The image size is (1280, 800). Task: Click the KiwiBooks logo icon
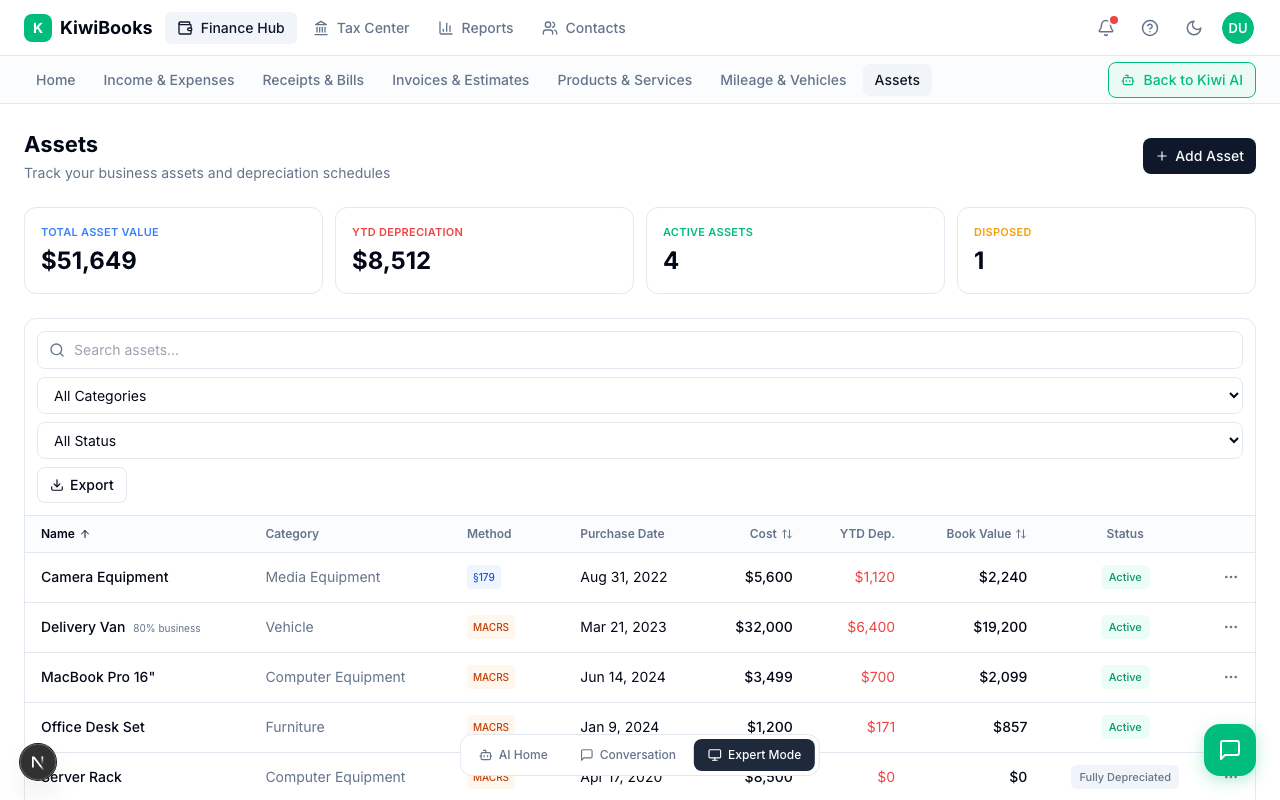click(38, 28)
